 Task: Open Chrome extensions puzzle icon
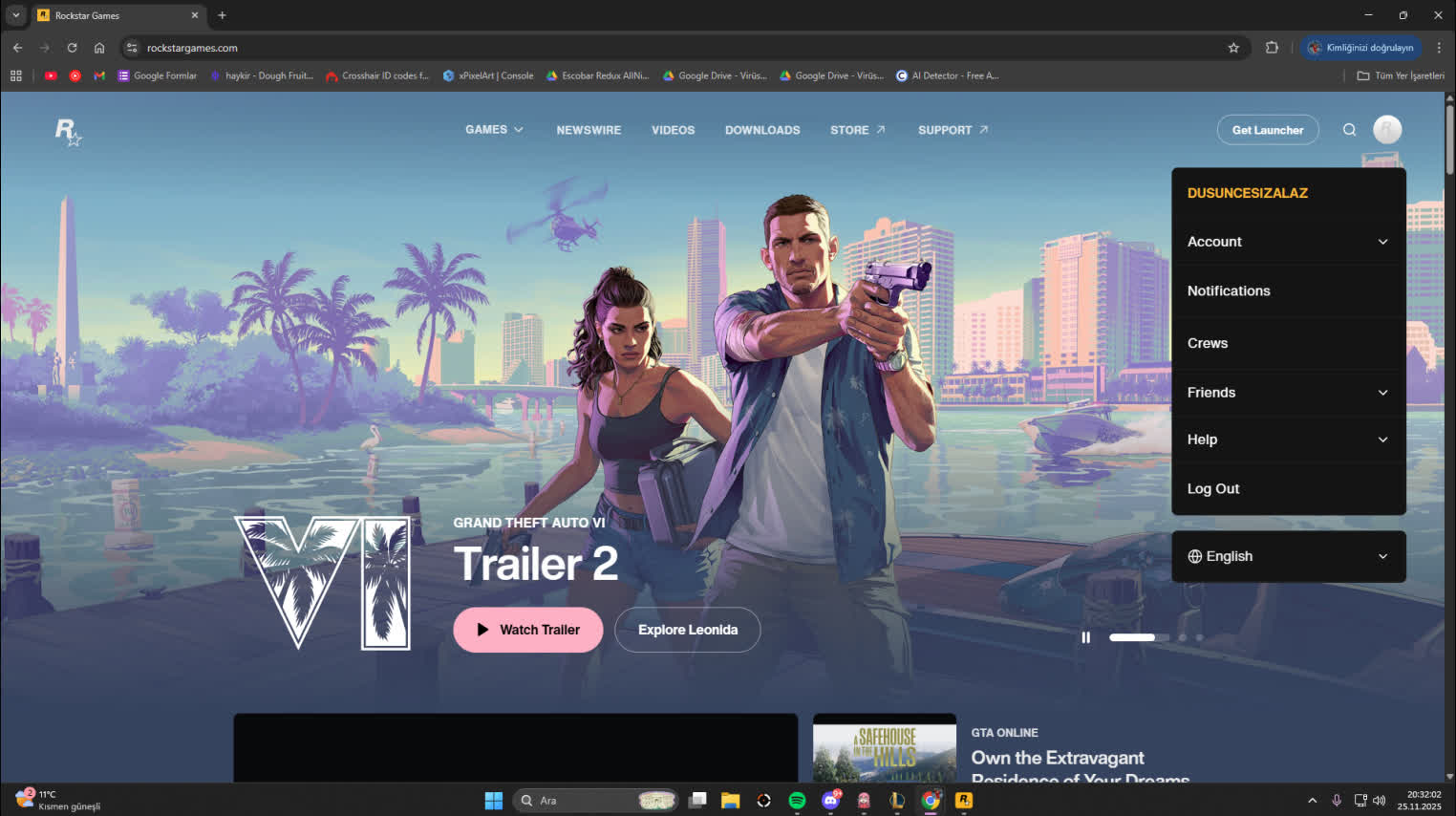pos(1272,48)
